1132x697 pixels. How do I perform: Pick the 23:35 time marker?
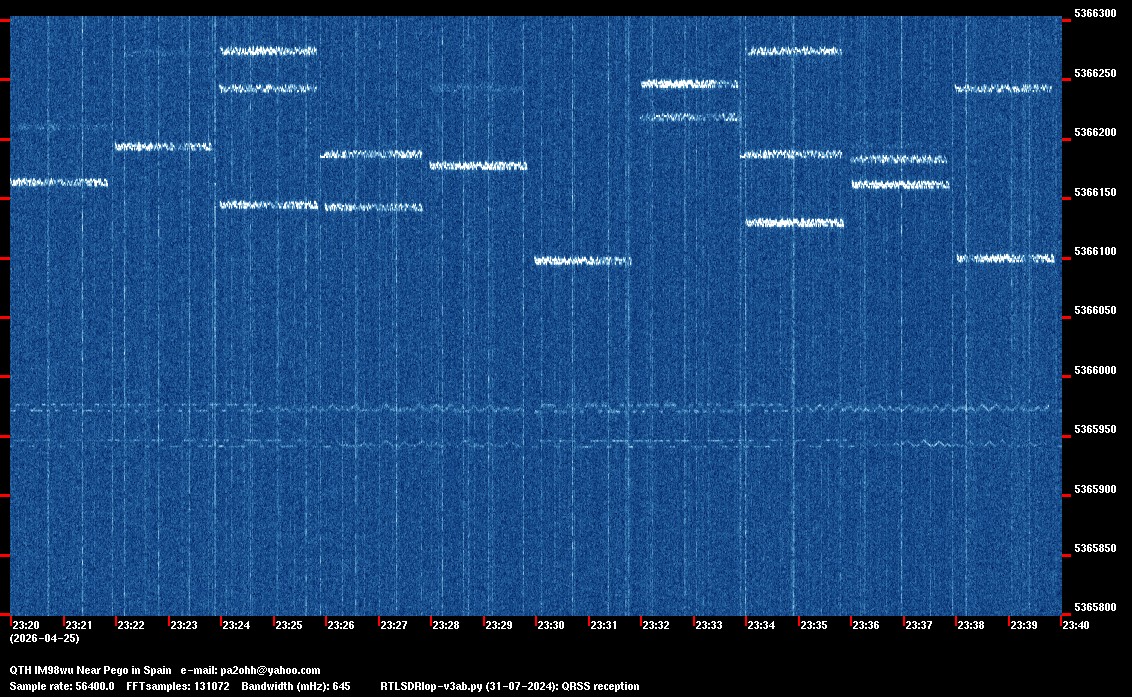[814, 625]
